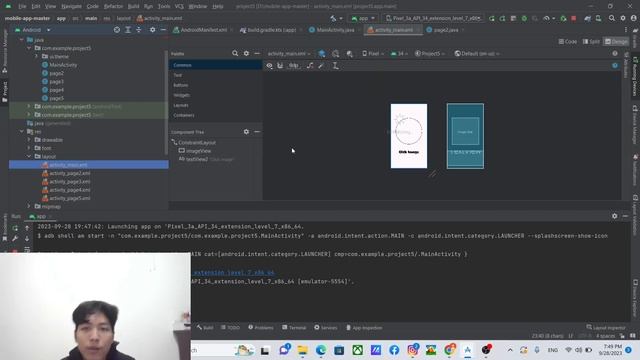Screen dimensions: 640x360
Task: Open the File menu
Action: coord(22,7)
